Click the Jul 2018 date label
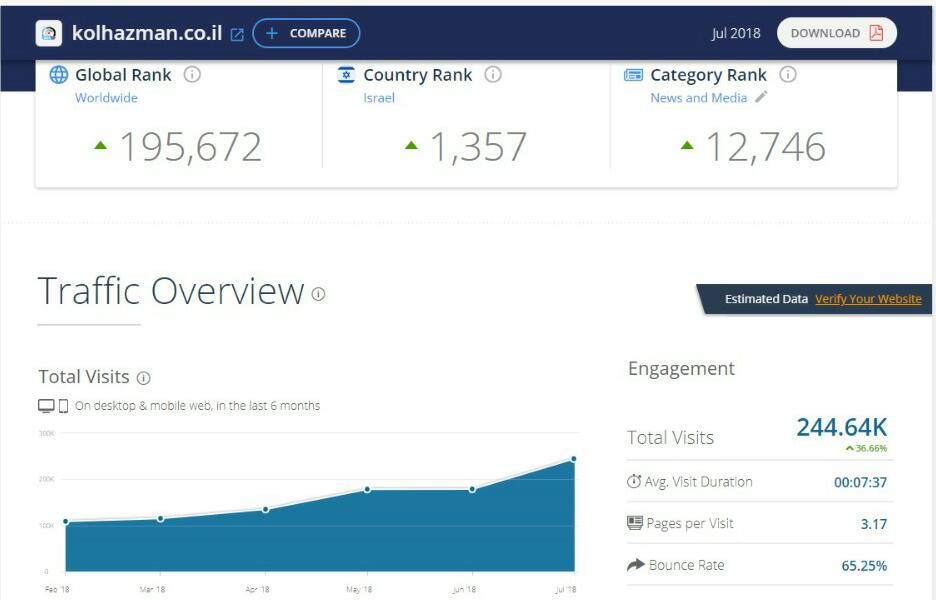This screenshot has height=600, width=936. pyautogui.click(x=735, y=33)
